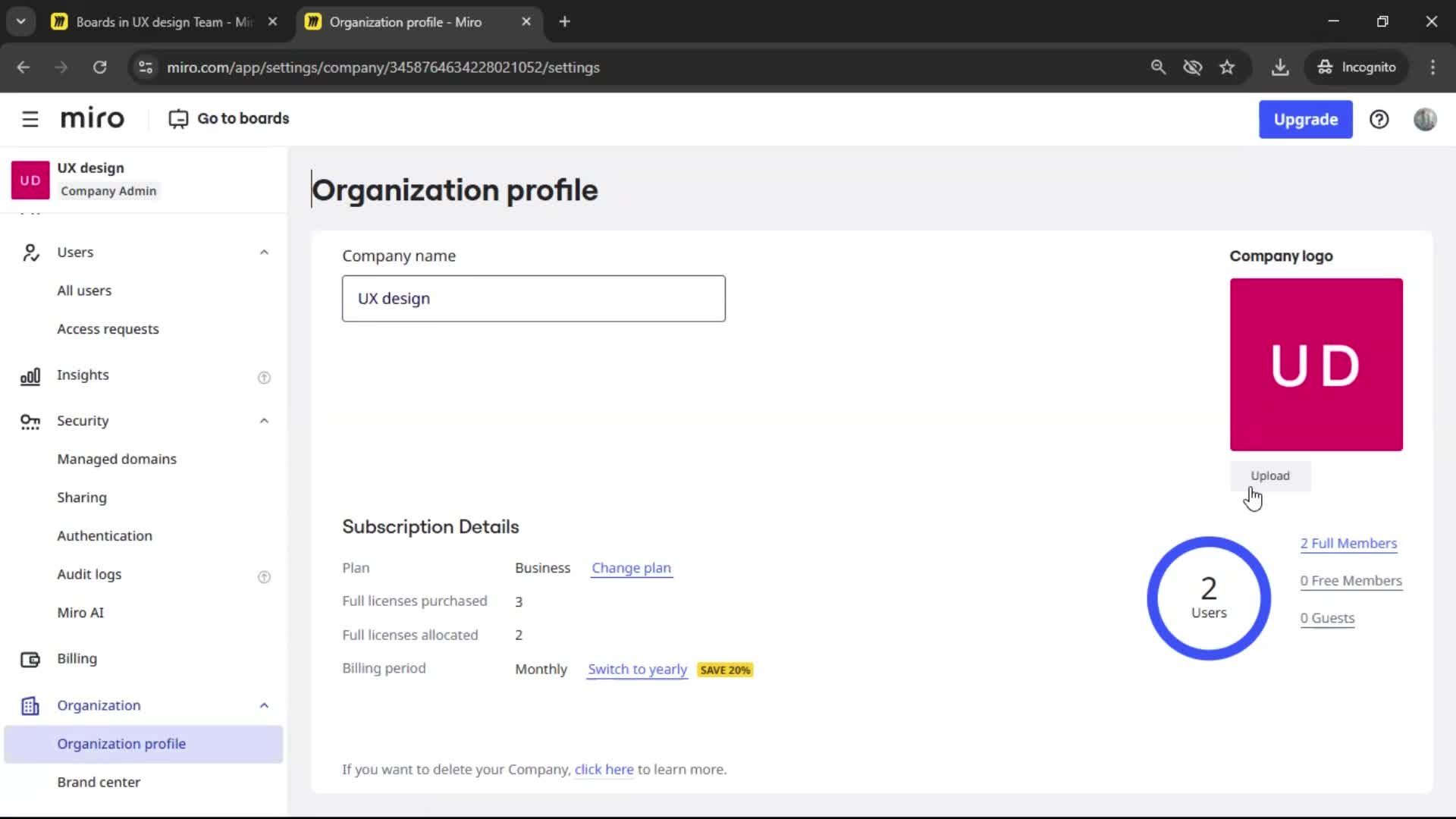Open the user profile avatar
1456x819 pixels.
coord(1425,119)
